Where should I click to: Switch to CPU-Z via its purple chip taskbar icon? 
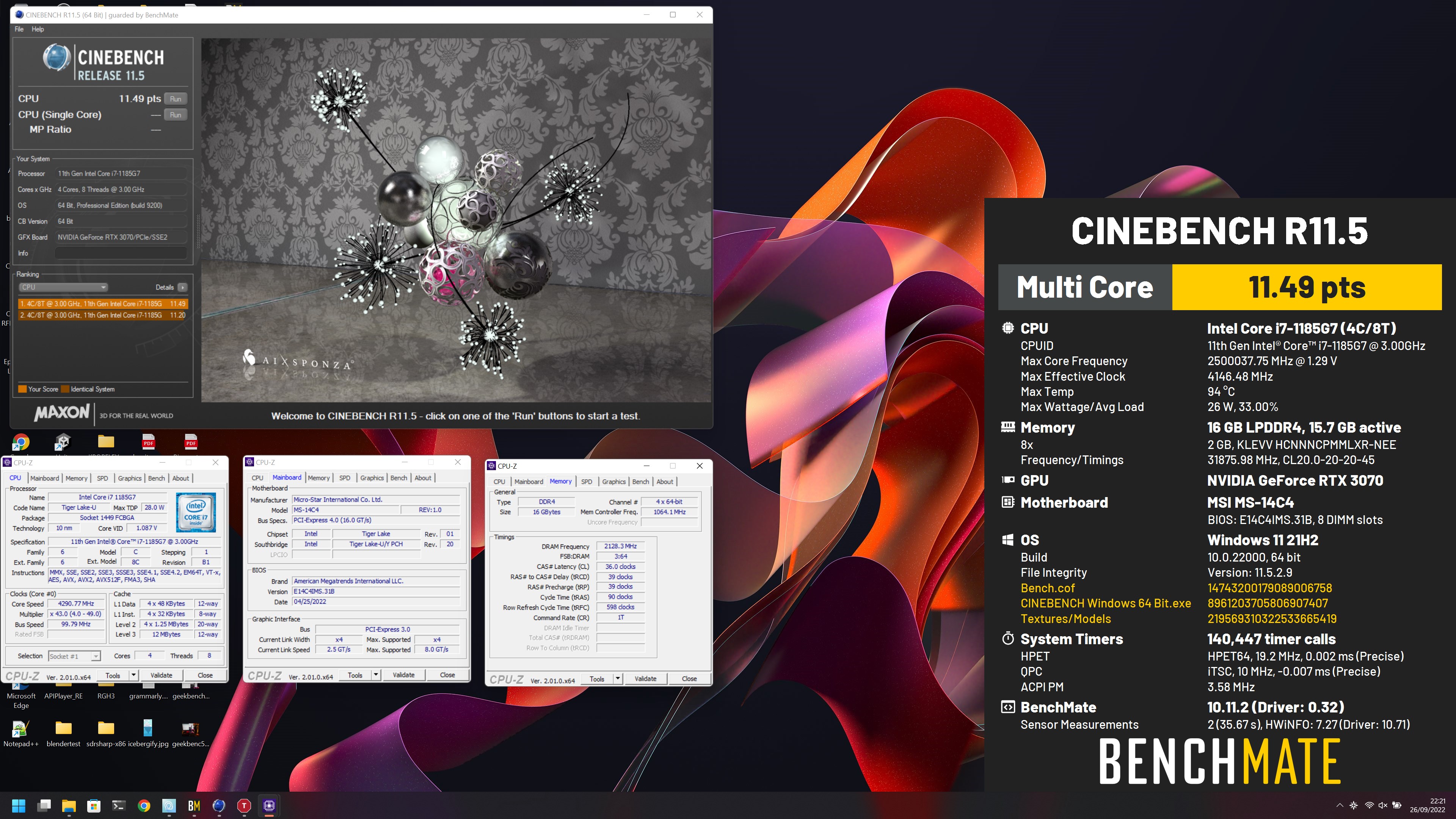pos(269,805)
